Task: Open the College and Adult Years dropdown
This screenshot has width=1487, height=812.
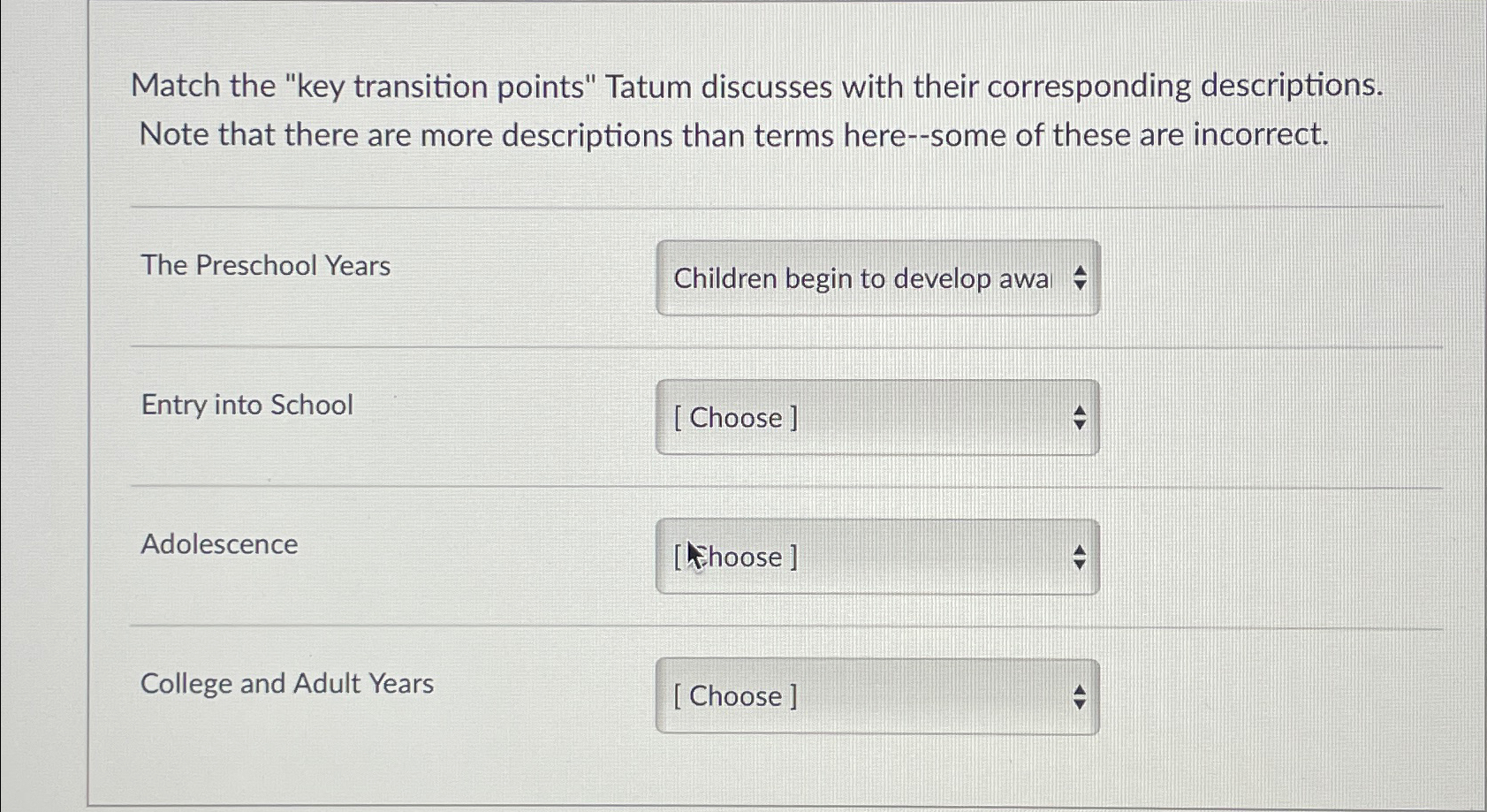Action: (876, 695)
